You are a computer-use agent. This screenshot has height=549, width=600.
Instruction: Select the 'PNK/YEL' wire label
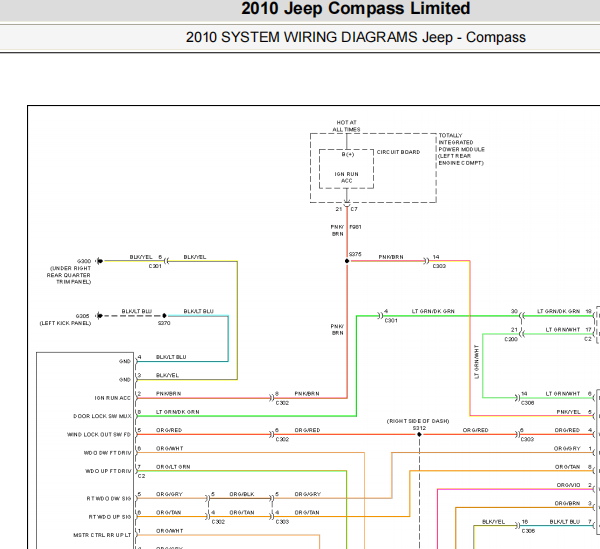[x=569, y=412]
